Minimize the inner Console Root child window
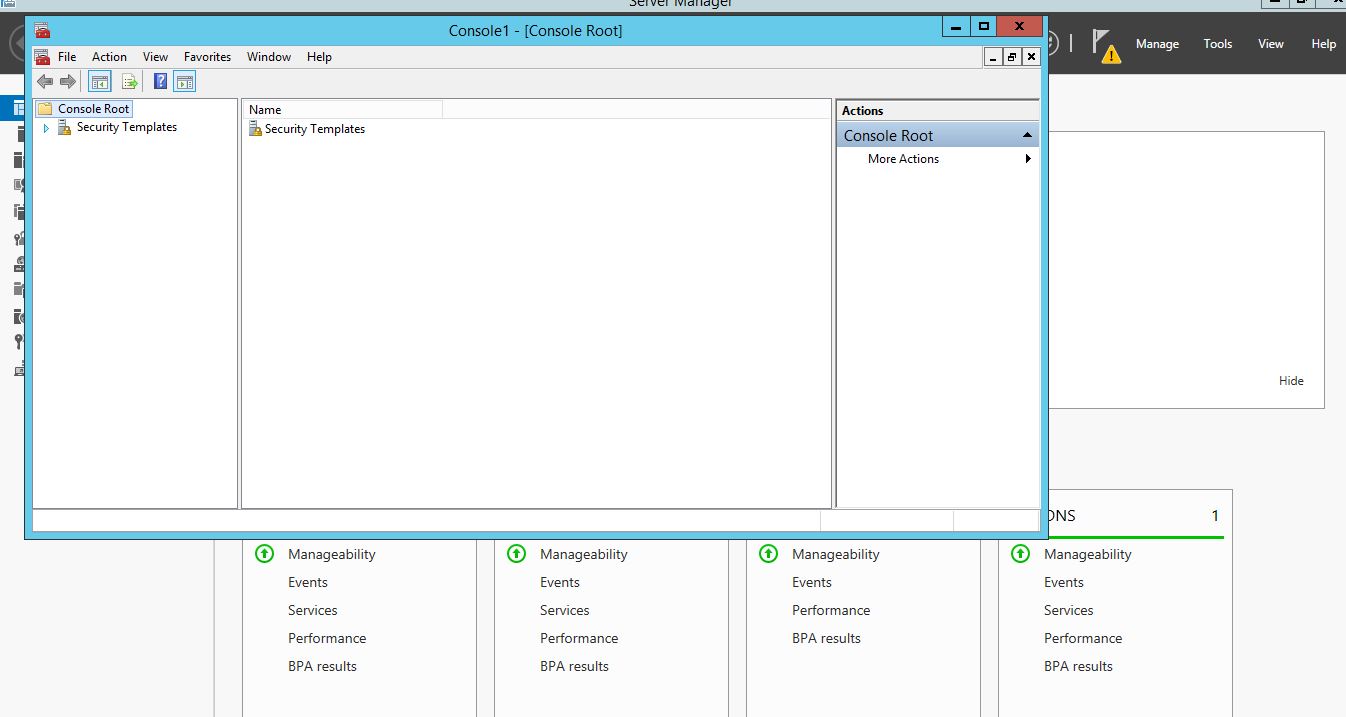The width and height of the screenshot is (1346, 717). (x=993, y=57)
